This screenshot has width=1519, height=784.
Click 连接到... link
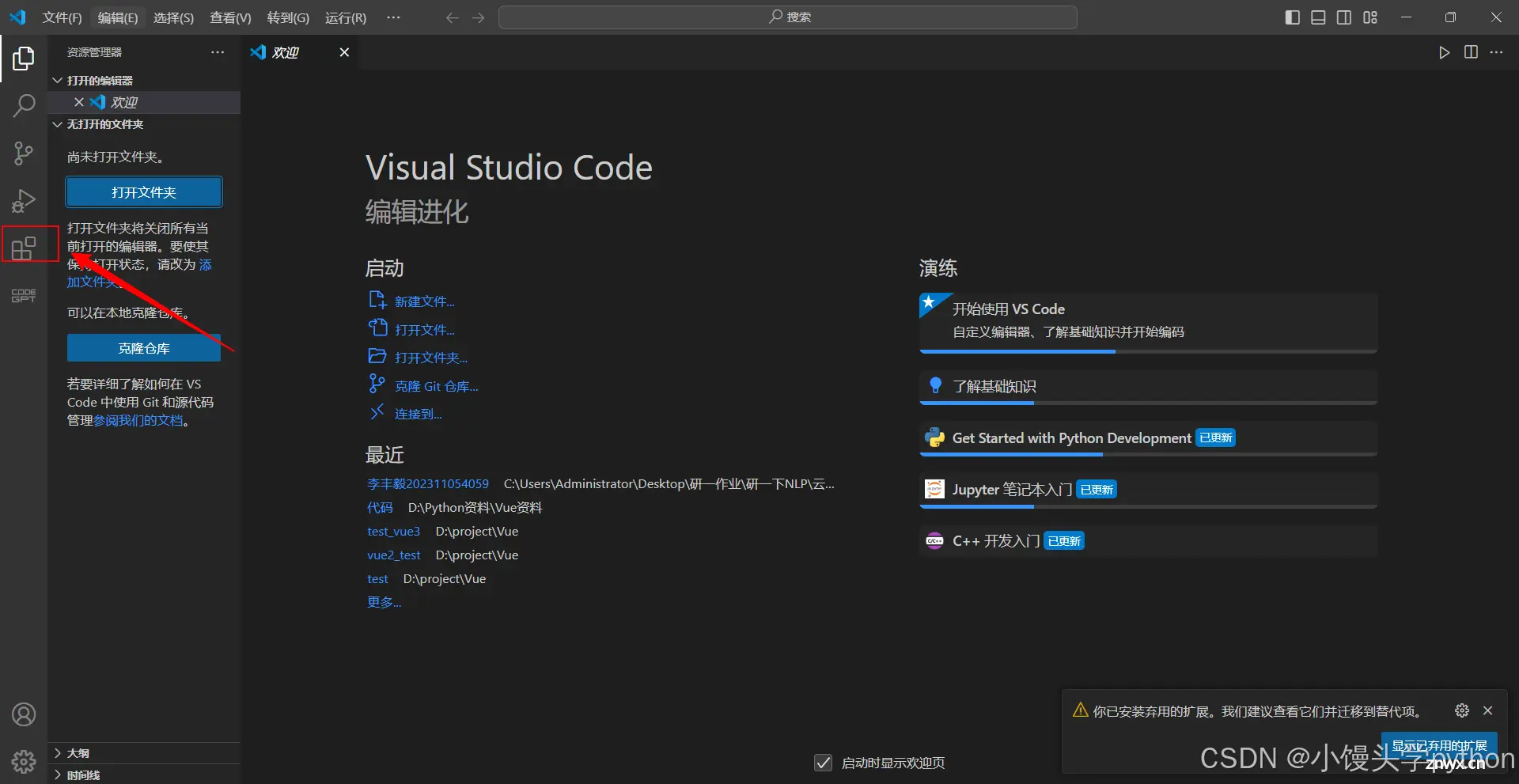[x=419, y=414]
